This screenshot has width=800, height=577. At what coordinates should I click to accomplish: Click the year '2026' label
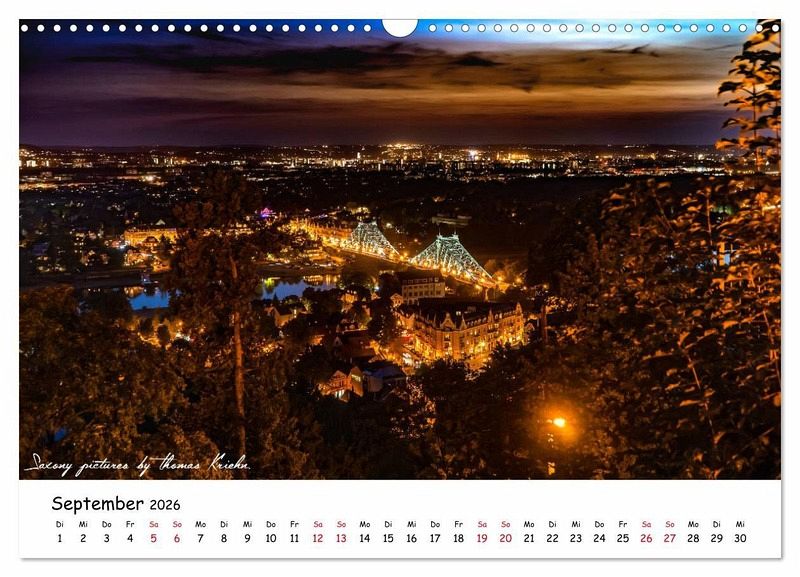165,505
